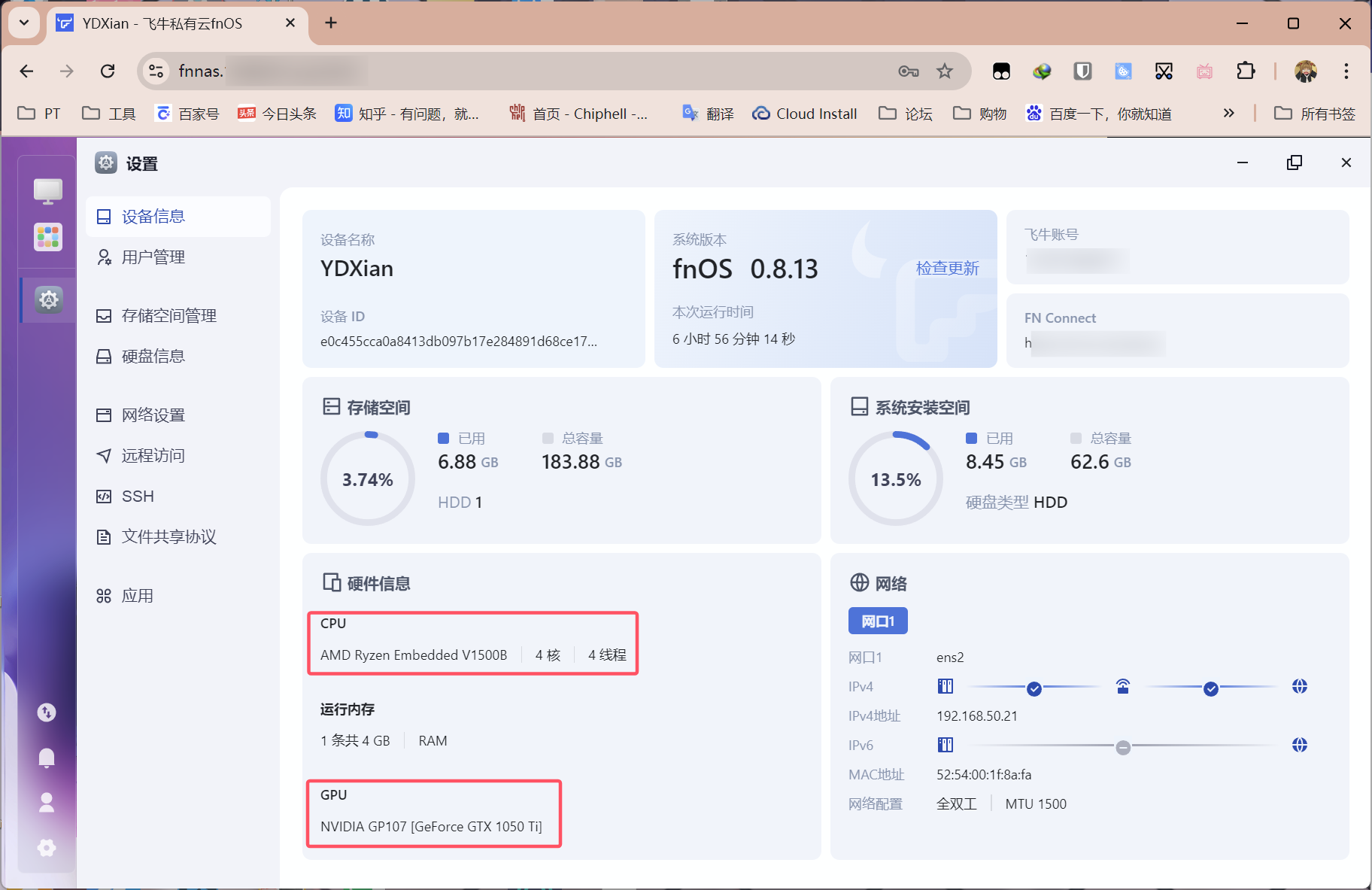Open the Chiphell 首页 bookmark
This screenshot has height=890, width=1372.
pyautogui.click(x=578, y=114)
